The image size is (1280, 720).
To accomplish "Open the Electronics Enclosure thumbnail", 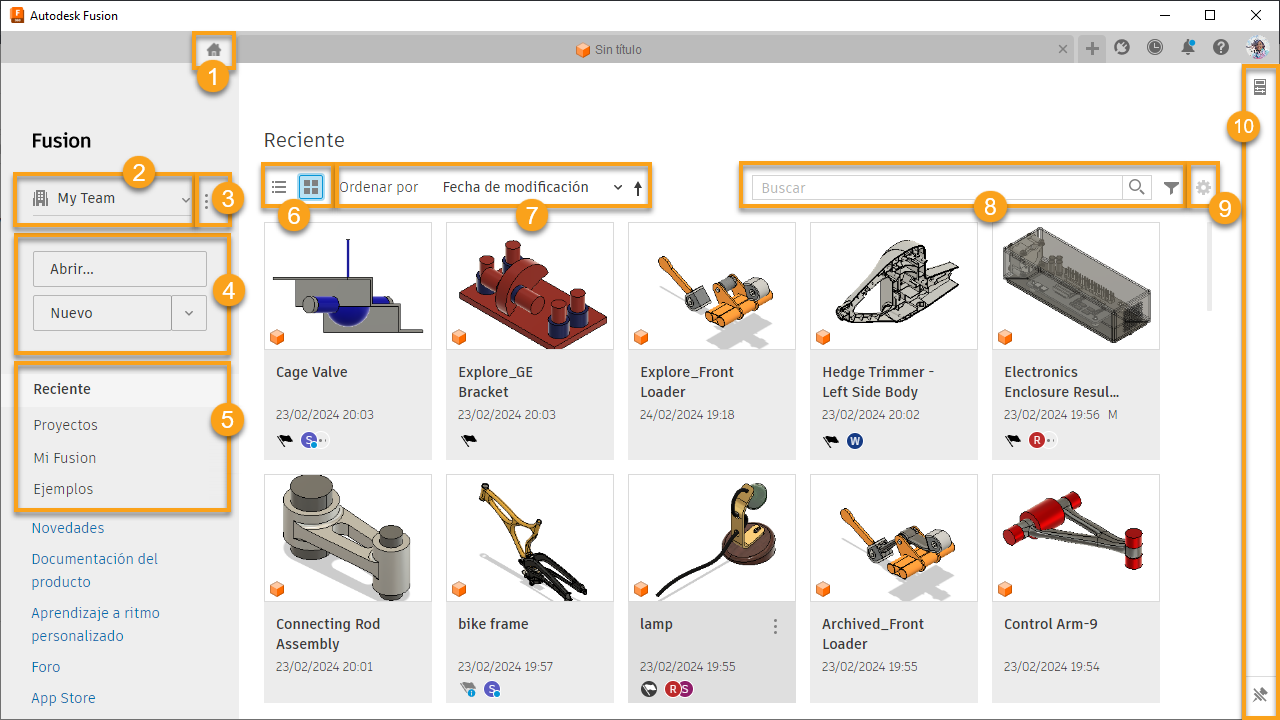I will [x=1076, y=285].
